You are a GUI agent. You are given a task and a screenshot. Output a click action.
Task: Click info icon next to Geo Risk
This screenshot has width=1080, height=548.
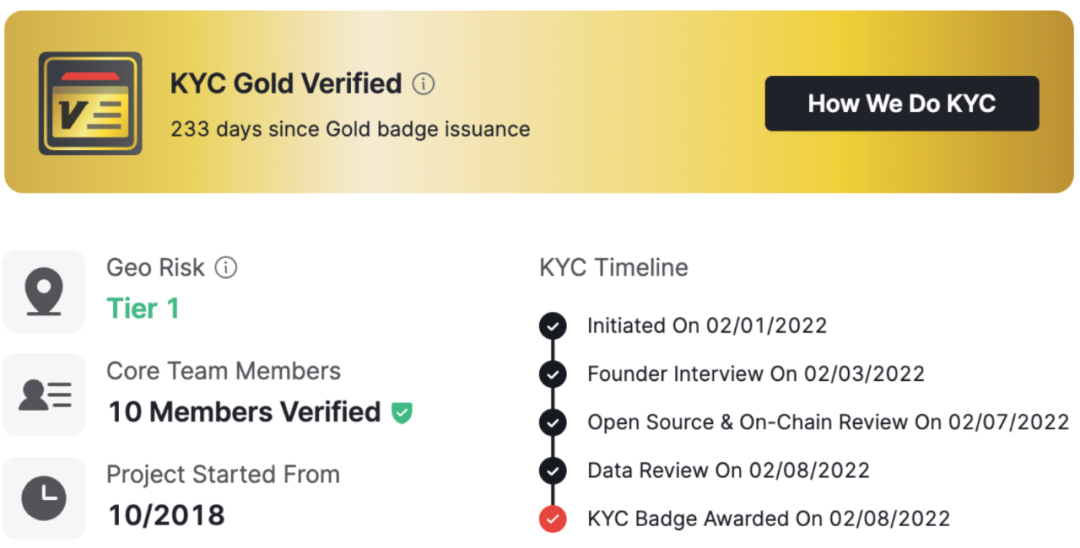227,268
